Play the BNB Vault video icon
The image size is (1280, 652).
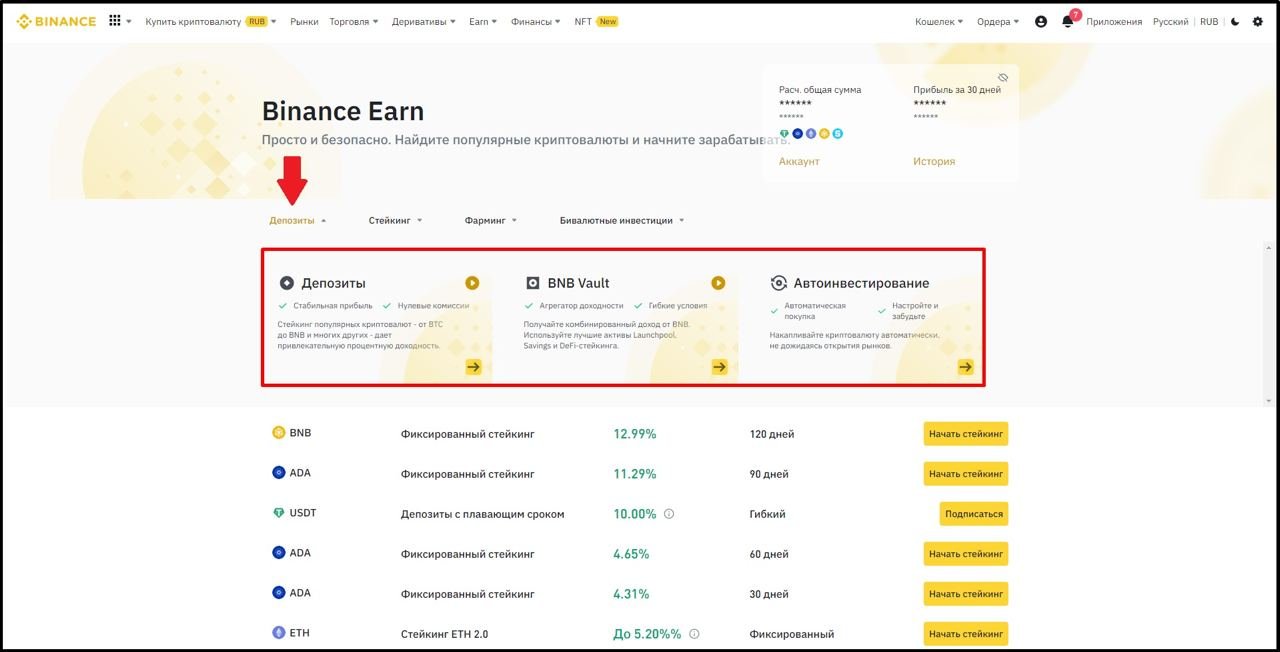[718, 283]
